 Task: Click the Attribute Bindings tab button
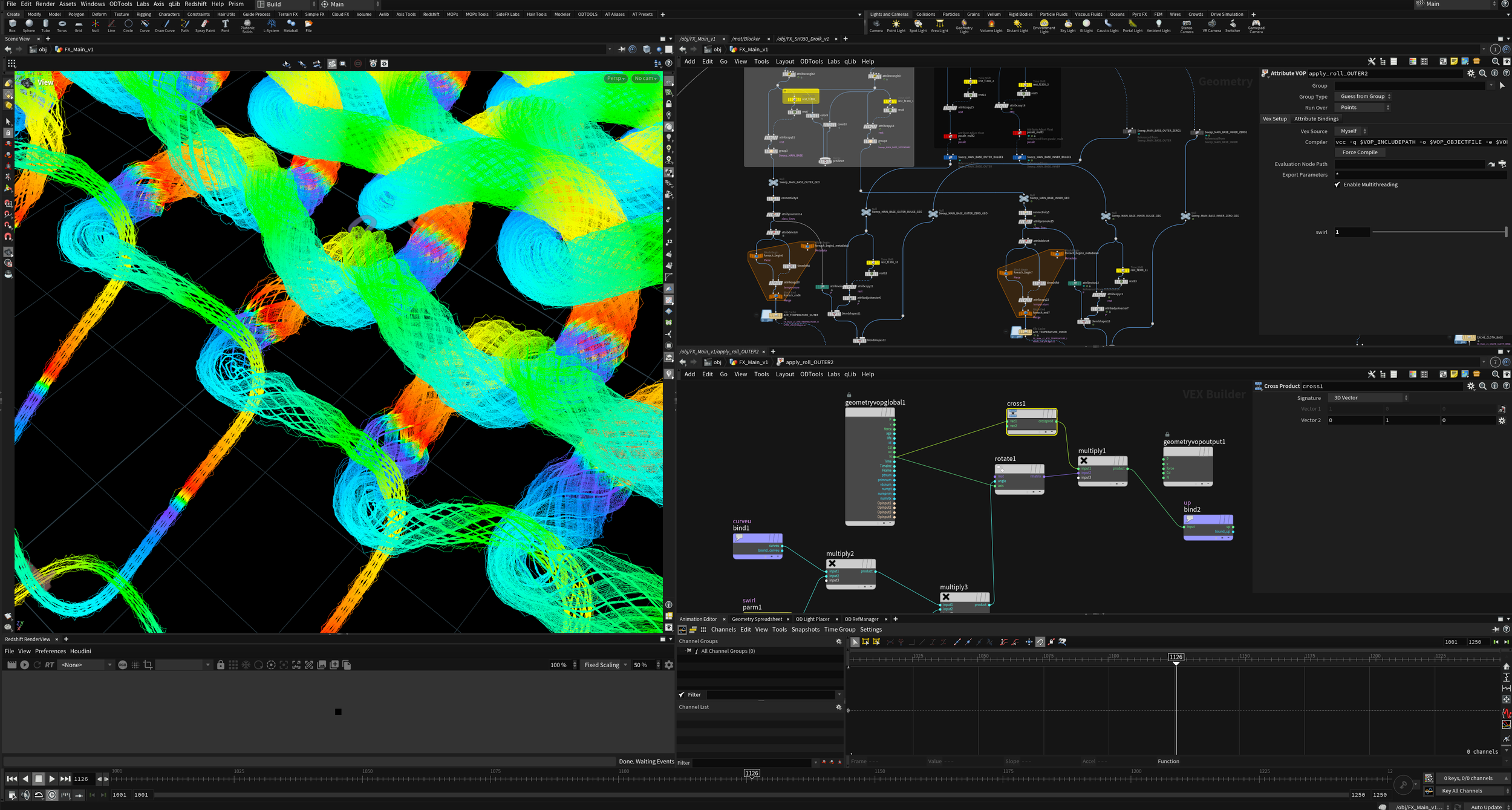(x=1316, y=119)
